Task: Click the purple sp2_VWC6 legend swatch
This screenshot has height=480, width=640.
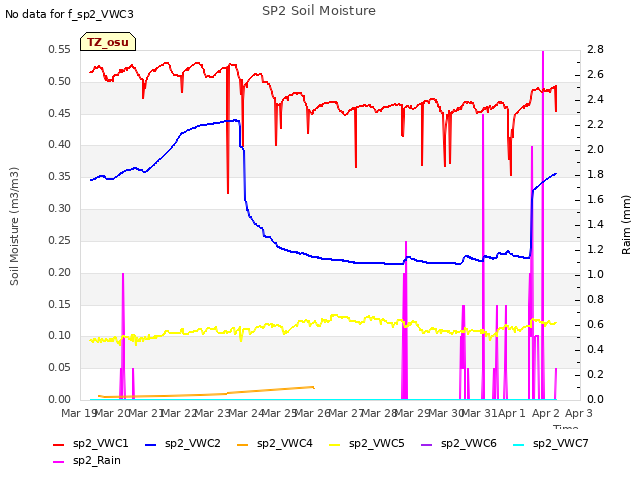Action: [427, 444]
